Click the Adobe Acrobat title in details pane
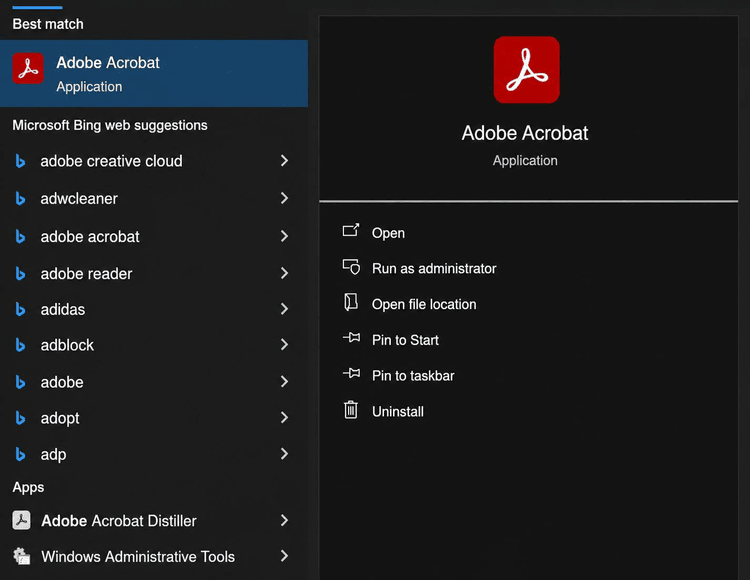 pos(525,133)
